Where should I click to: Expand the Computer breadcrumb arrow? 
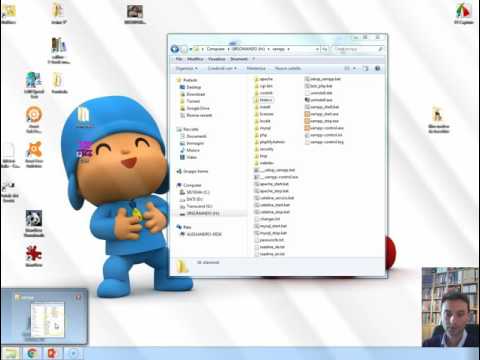point(228,49)
